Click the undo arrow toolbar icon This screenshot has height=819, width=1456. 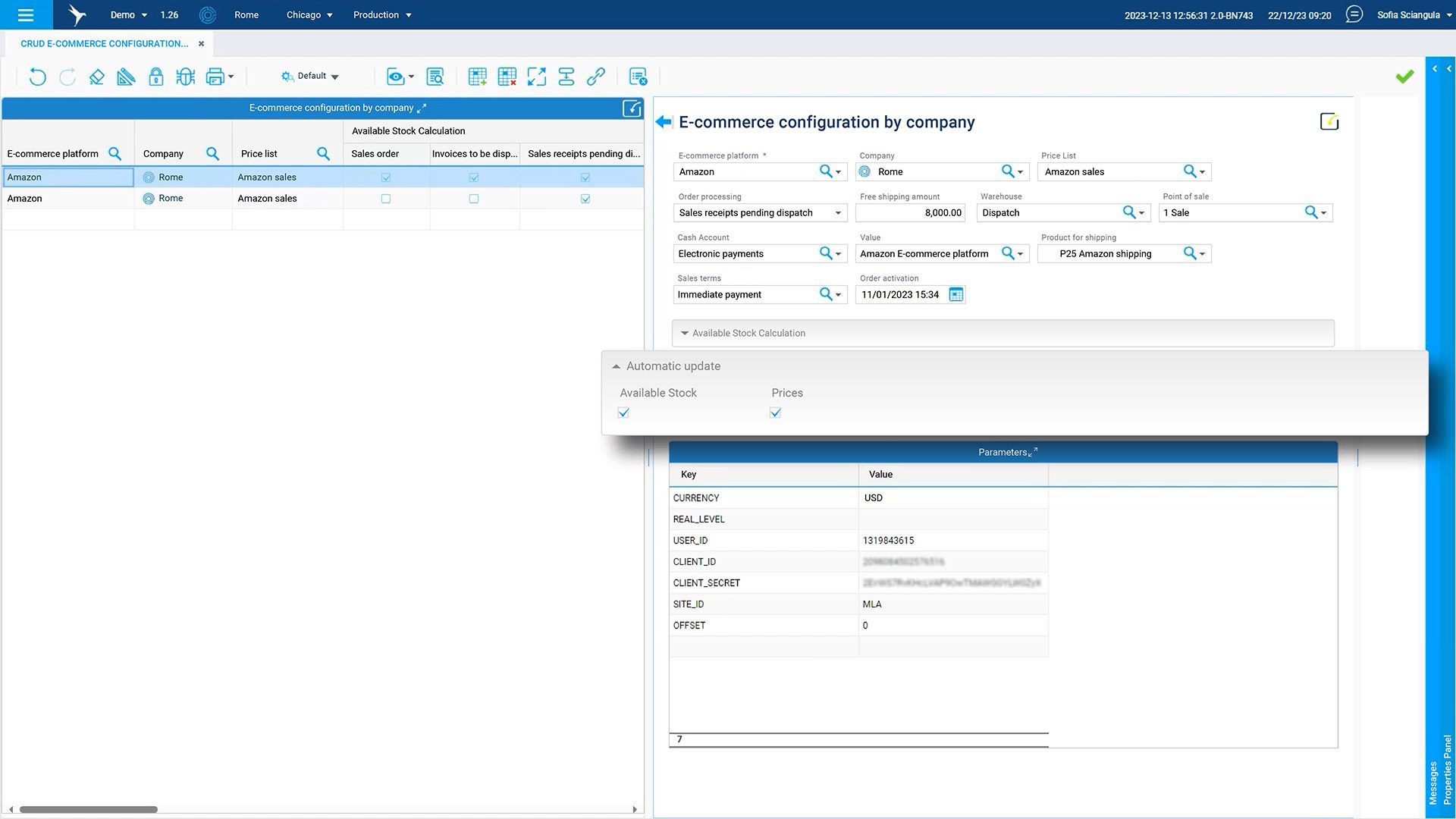(x=37, y=77)
